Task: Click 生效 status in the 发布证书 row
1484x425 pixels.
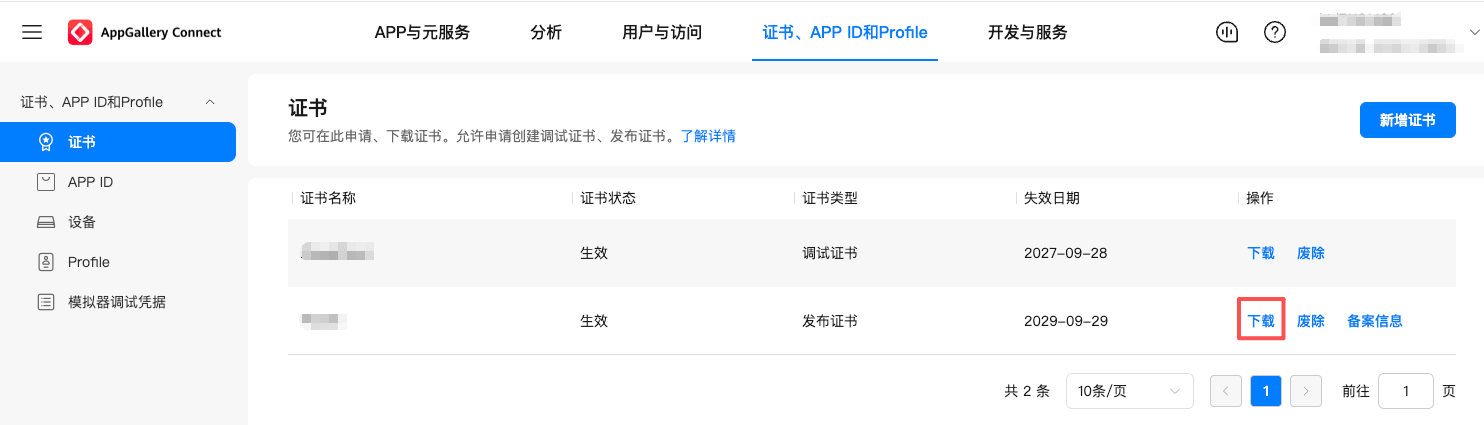Action: coord(594,321)
